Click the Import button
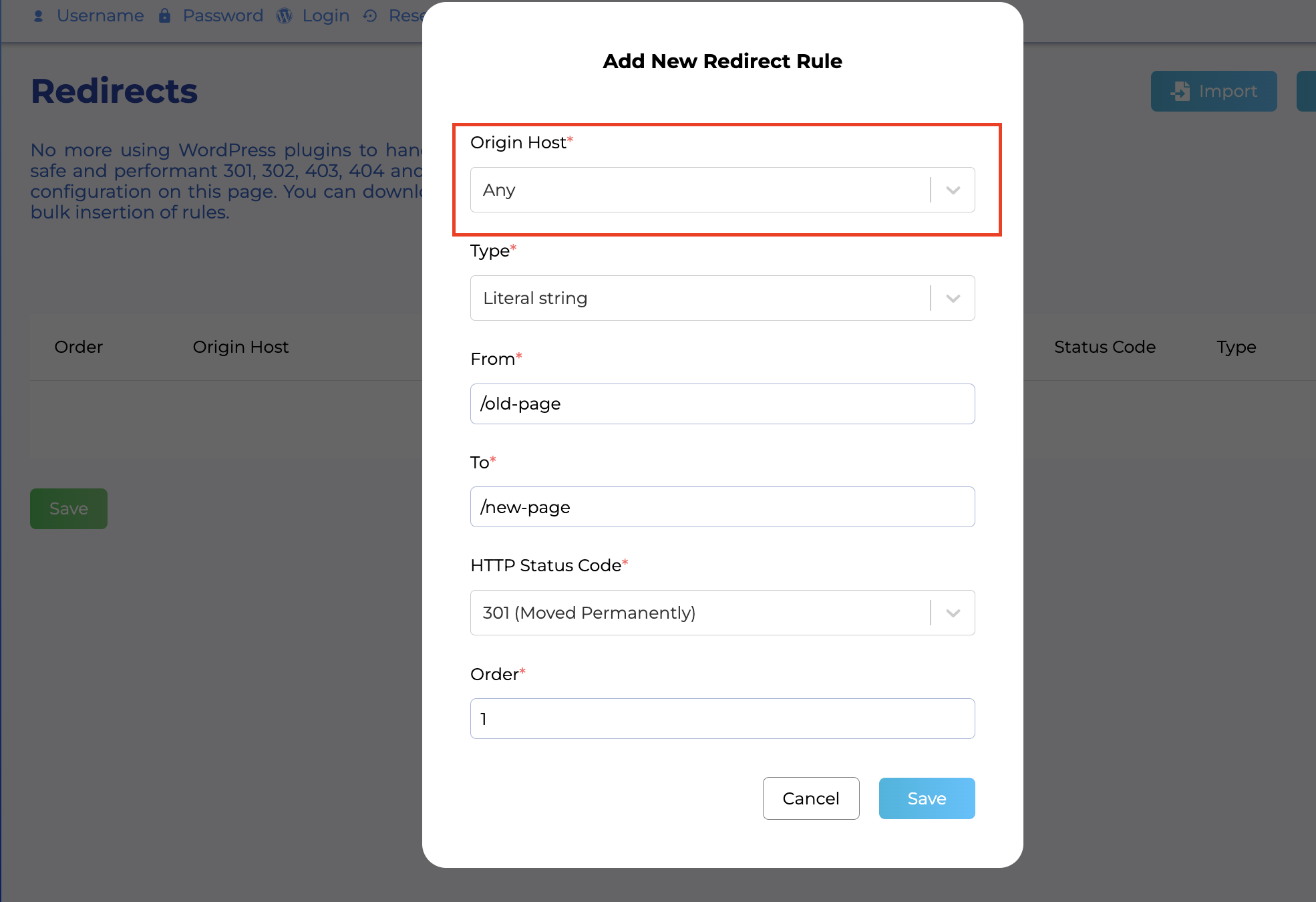Screen dimensions: 1316x902 coord(1214,91)
